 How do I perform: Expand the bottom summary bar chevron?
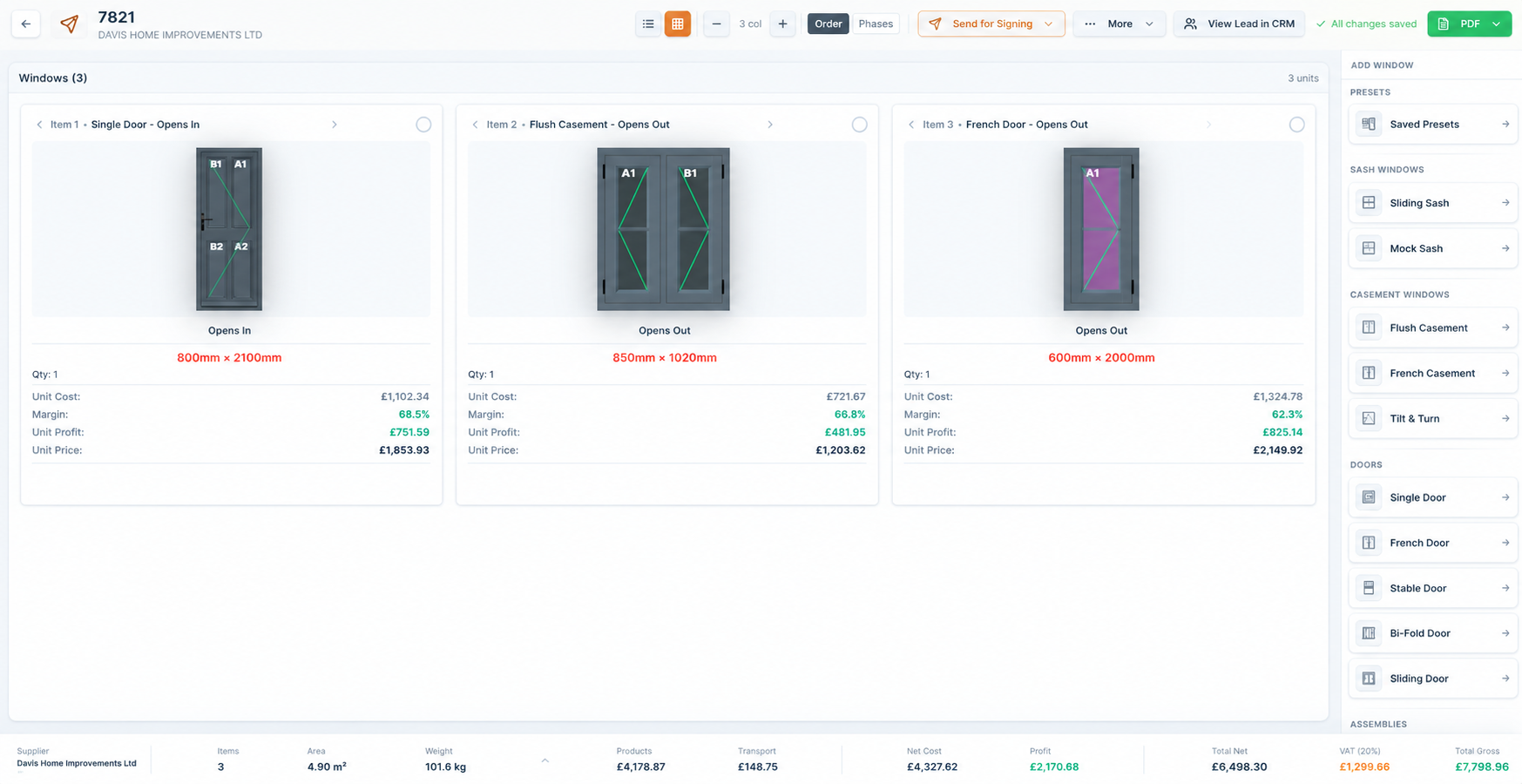(545, 760)
